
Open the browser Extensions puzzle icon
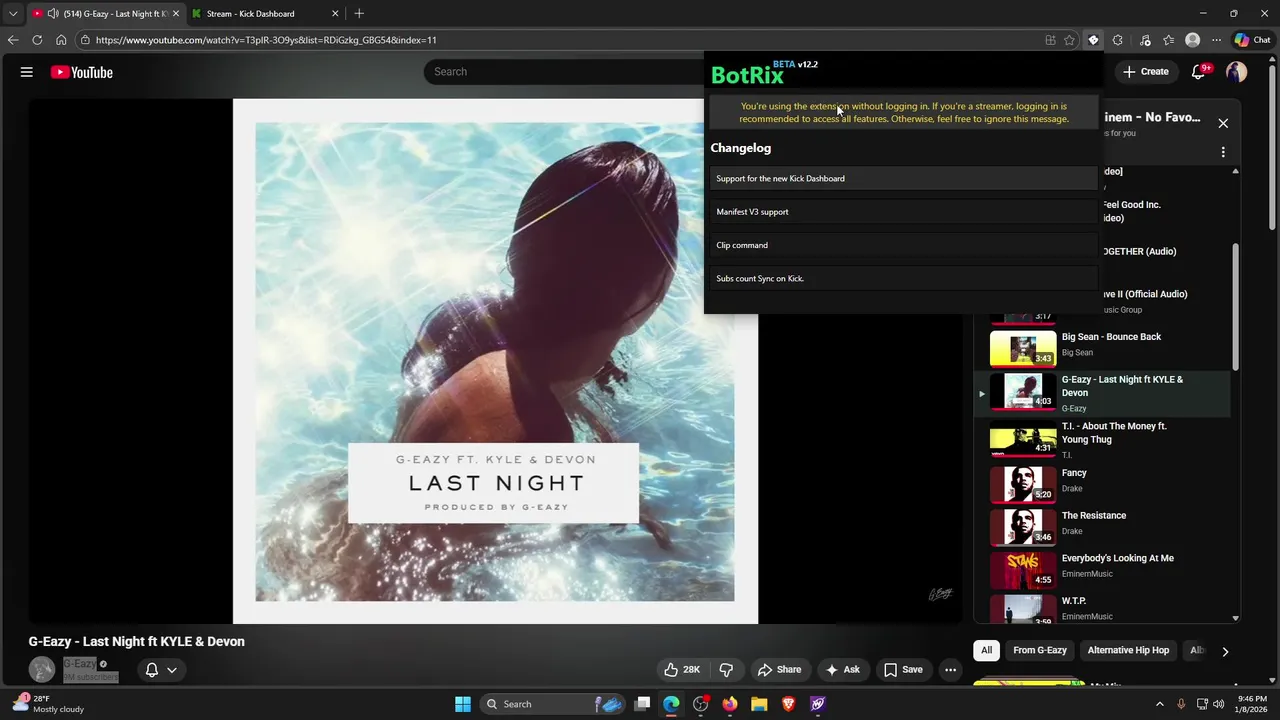click(x=1117, y=40)
